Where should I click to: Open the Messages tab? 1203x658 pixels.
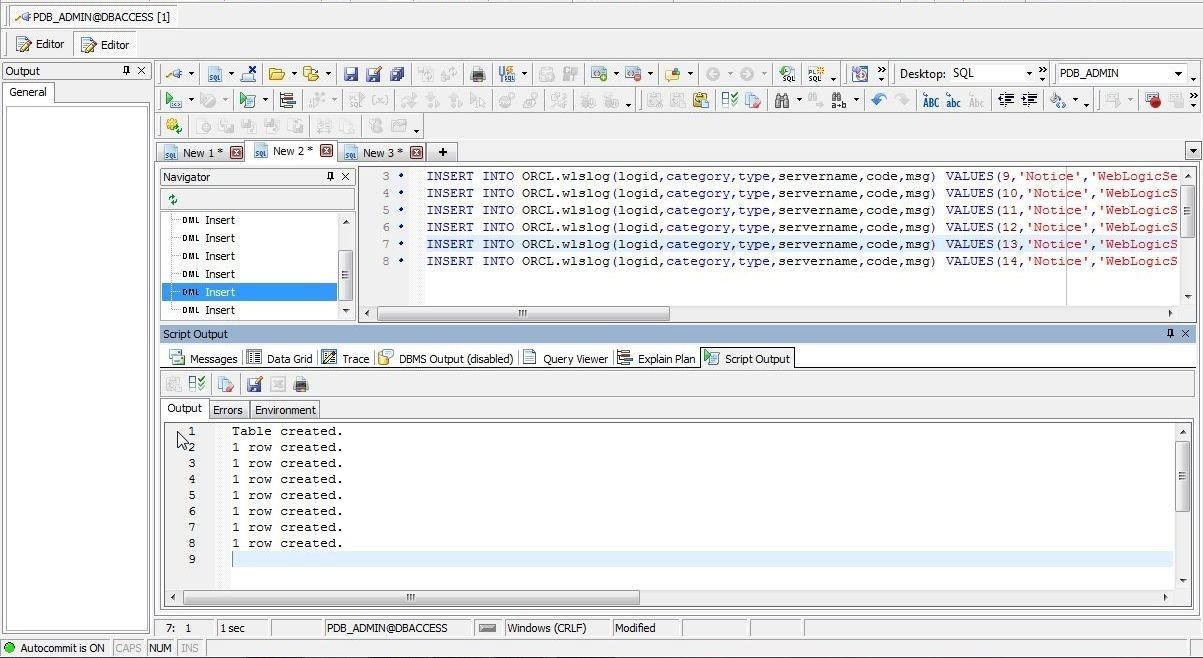click(x=203, y=359)
